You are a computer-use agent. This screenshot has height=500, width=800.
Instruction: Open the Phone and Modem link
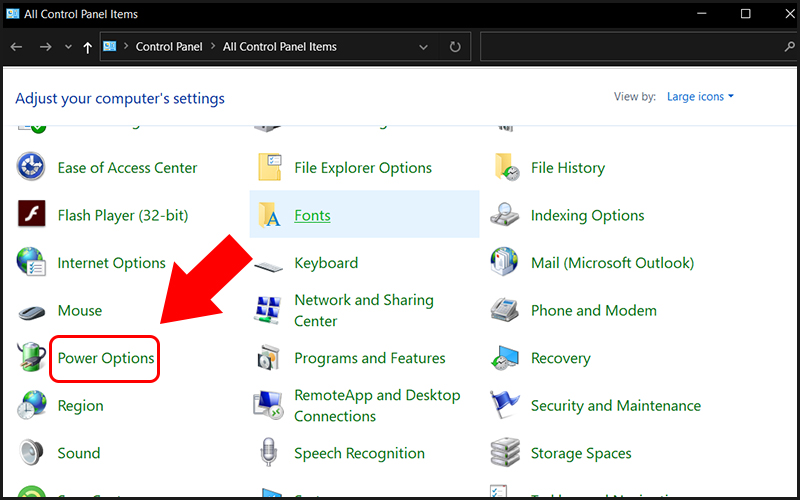[x=593, y=311]
